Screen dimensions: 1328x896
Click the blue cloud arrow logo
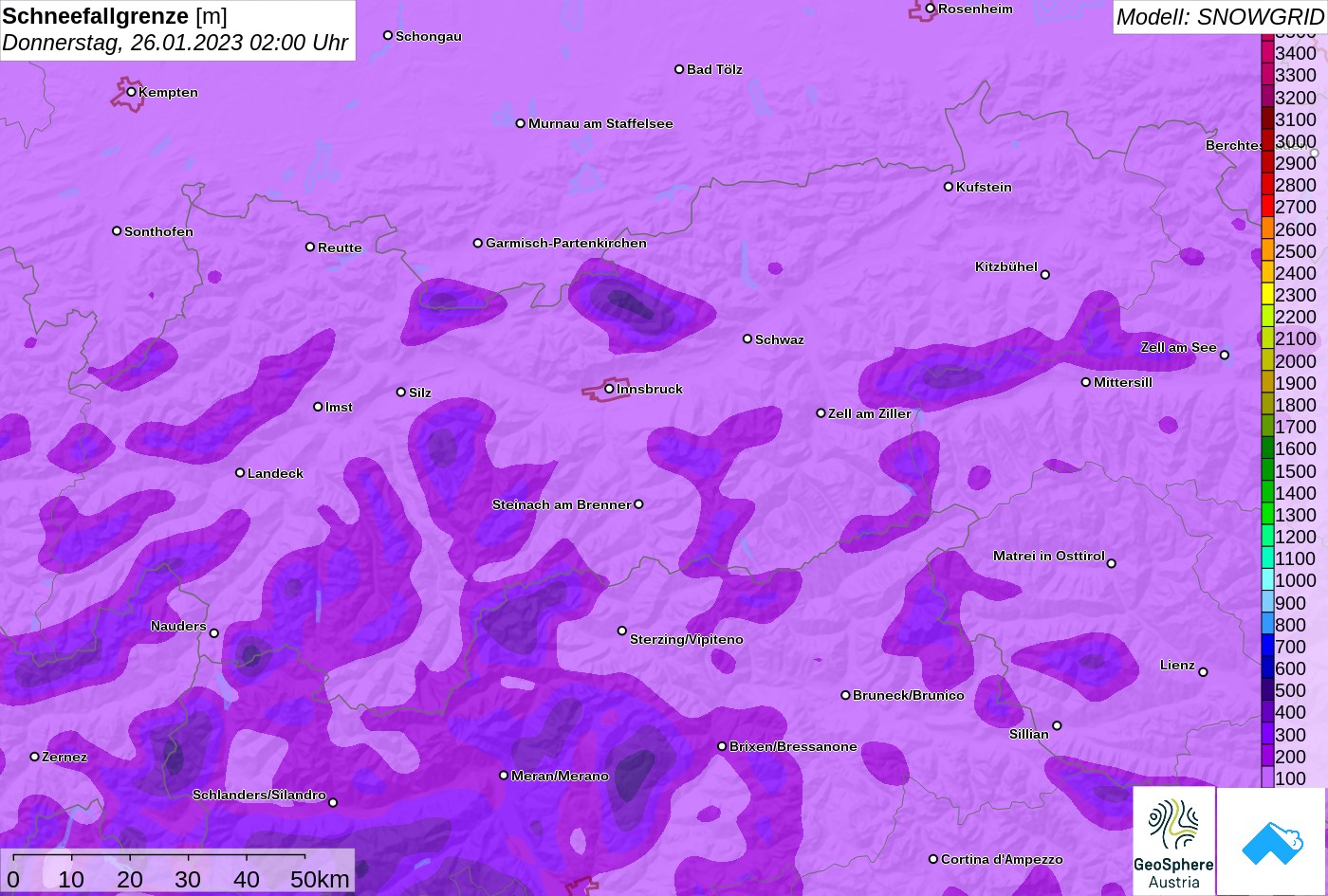(1272, 841)
